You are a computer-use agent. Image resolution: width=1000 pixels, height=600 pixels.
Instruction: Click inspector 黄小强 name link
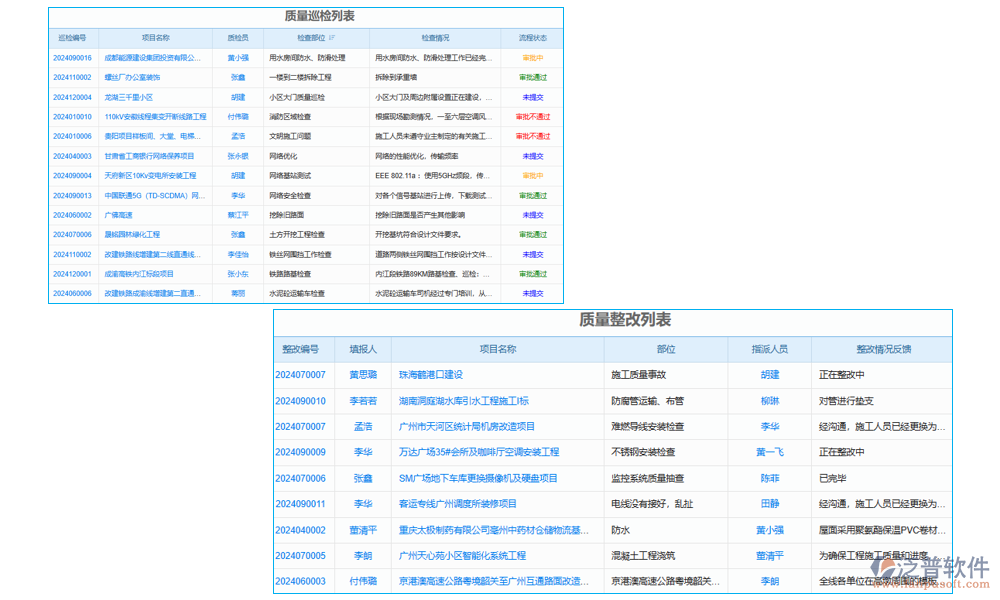coord(238,57)
